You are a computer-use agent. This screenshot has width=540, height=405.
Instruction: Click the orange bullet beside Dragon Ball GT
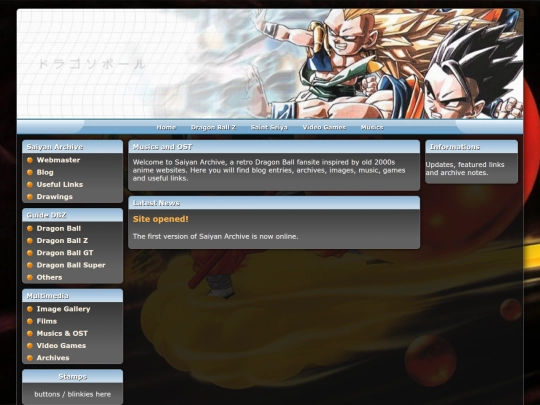point(30,253)
